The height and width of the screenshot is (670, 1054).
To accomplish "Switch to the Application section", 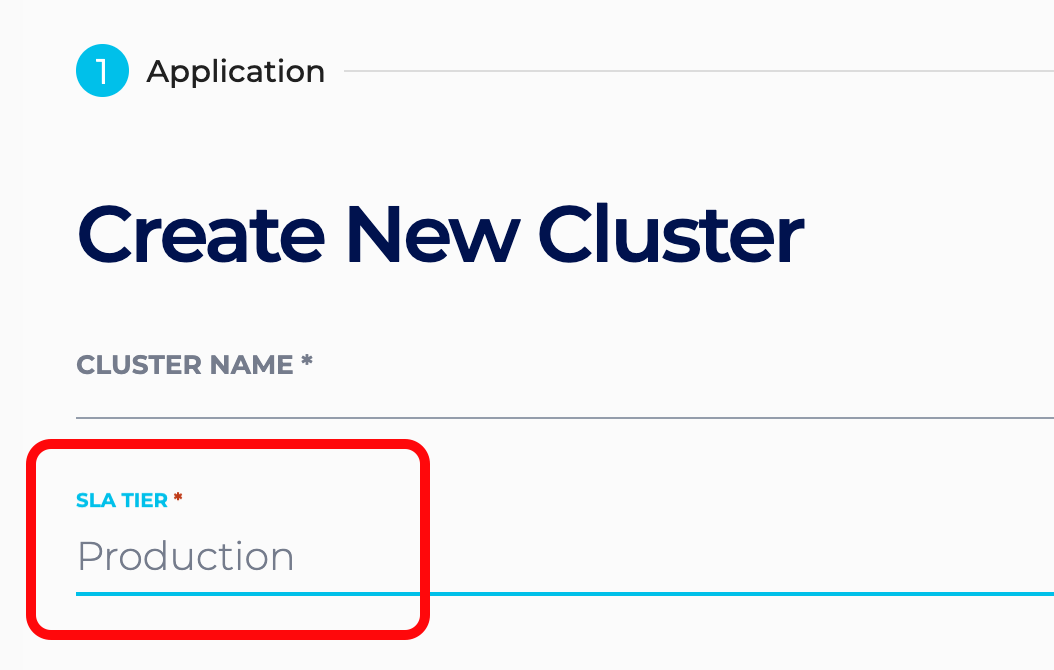I will click(x=236, y=70).
